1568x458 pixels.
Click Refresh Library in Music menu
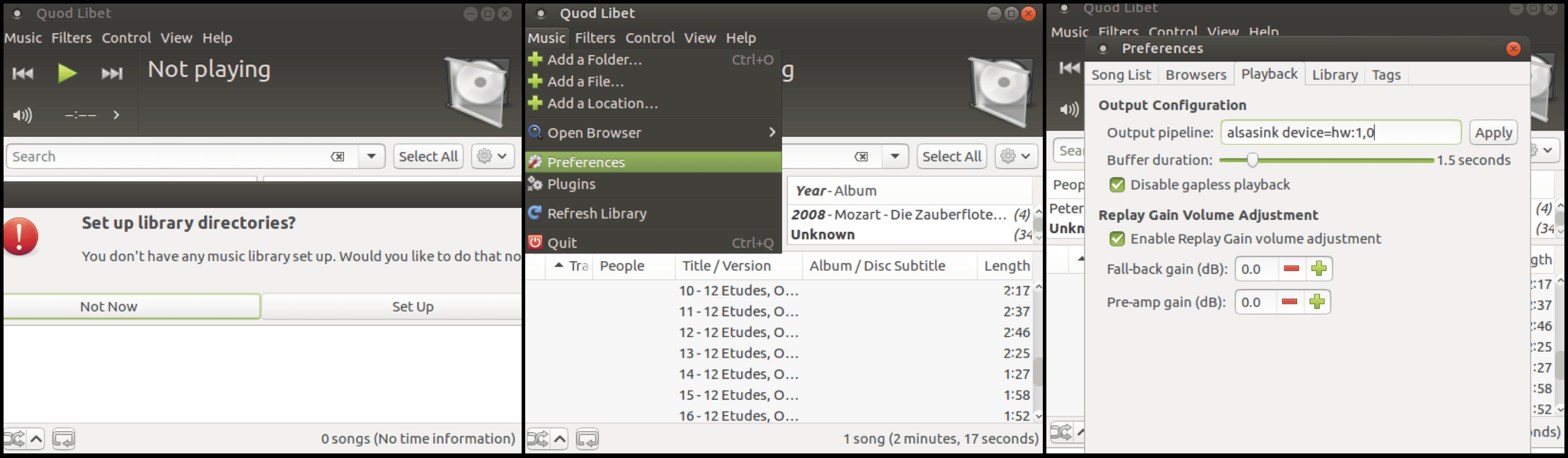point(597,213)
